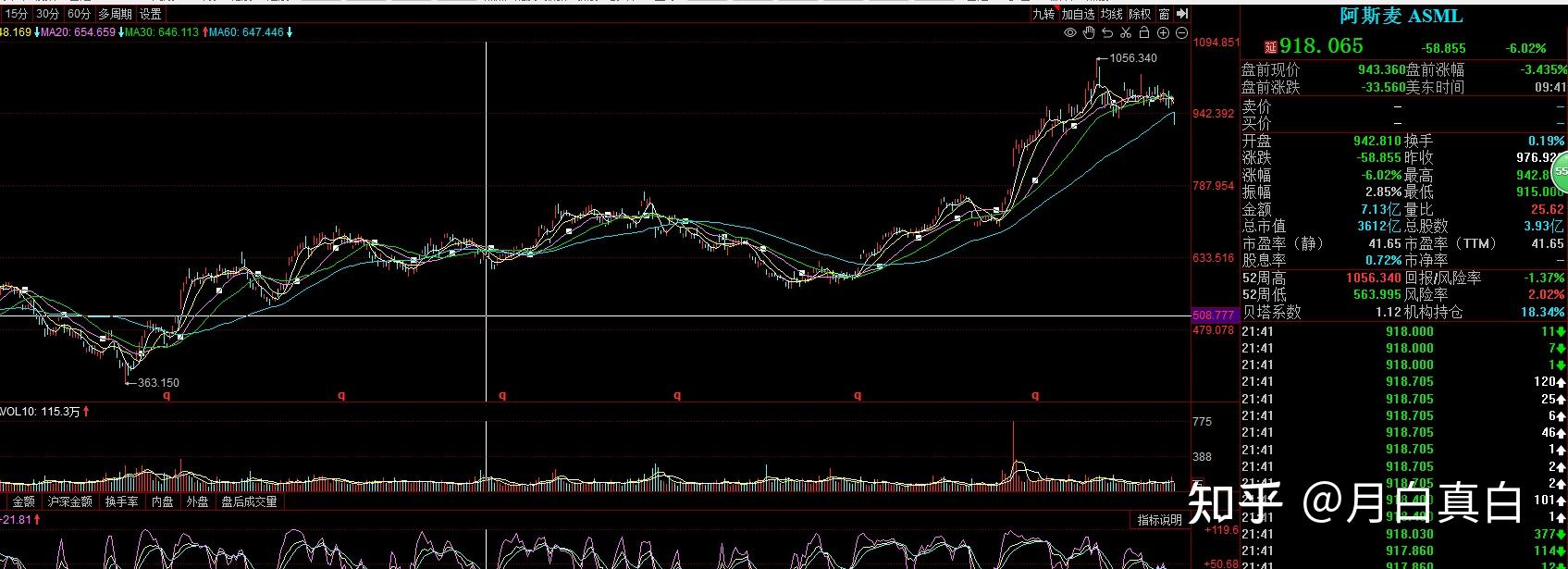Select the 金额 volume tab
This screenshot has width=1568, height=569.
click(x=23, y=501)
